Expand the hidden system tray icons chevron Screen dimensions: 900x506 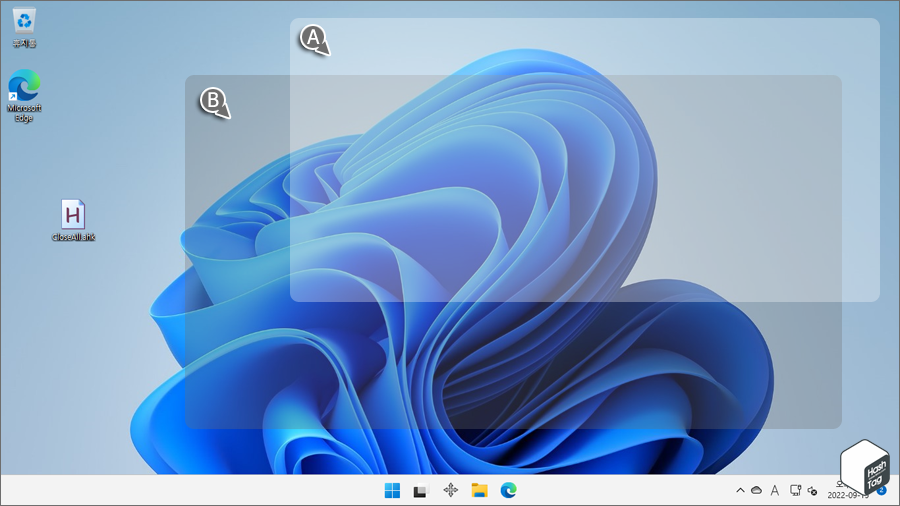[740, 491]
